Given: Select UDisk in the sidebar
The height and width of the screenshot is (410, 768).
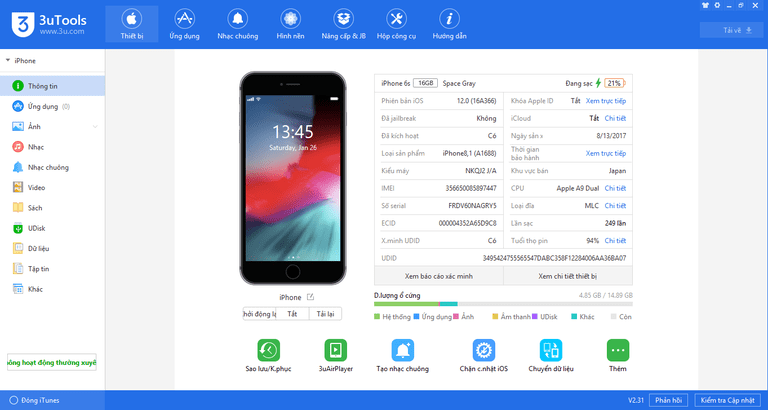Looking at the screenshot, I should 52,228.
